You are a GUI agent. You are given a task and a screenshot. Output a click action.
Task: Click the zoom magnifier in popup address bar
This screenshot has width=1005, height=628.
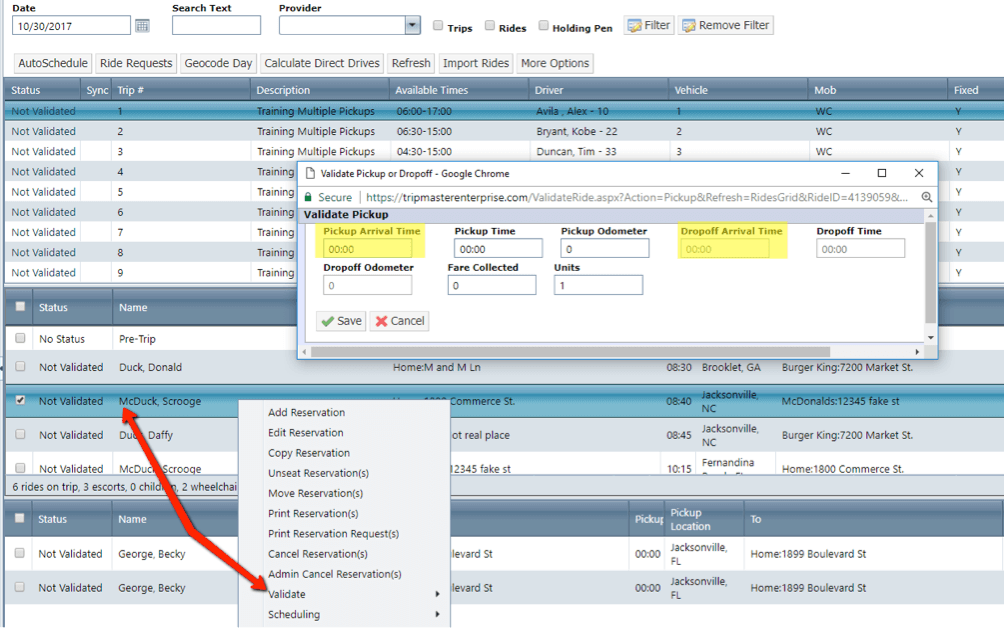926,198
